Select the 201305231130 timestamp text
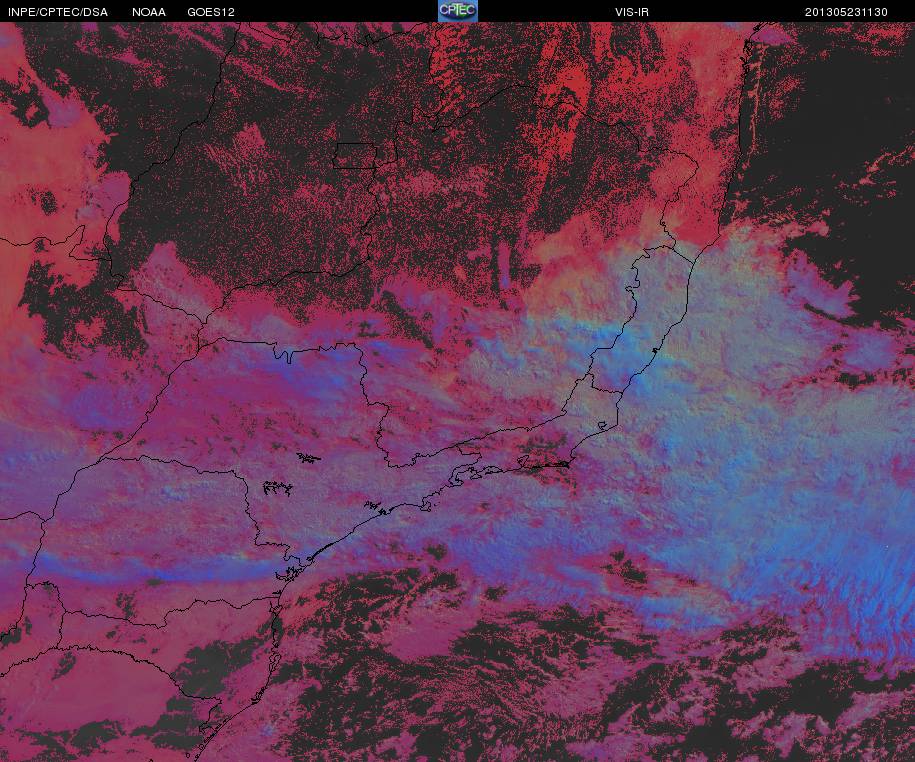The image size is (915, 762). (x=846, y=12)
